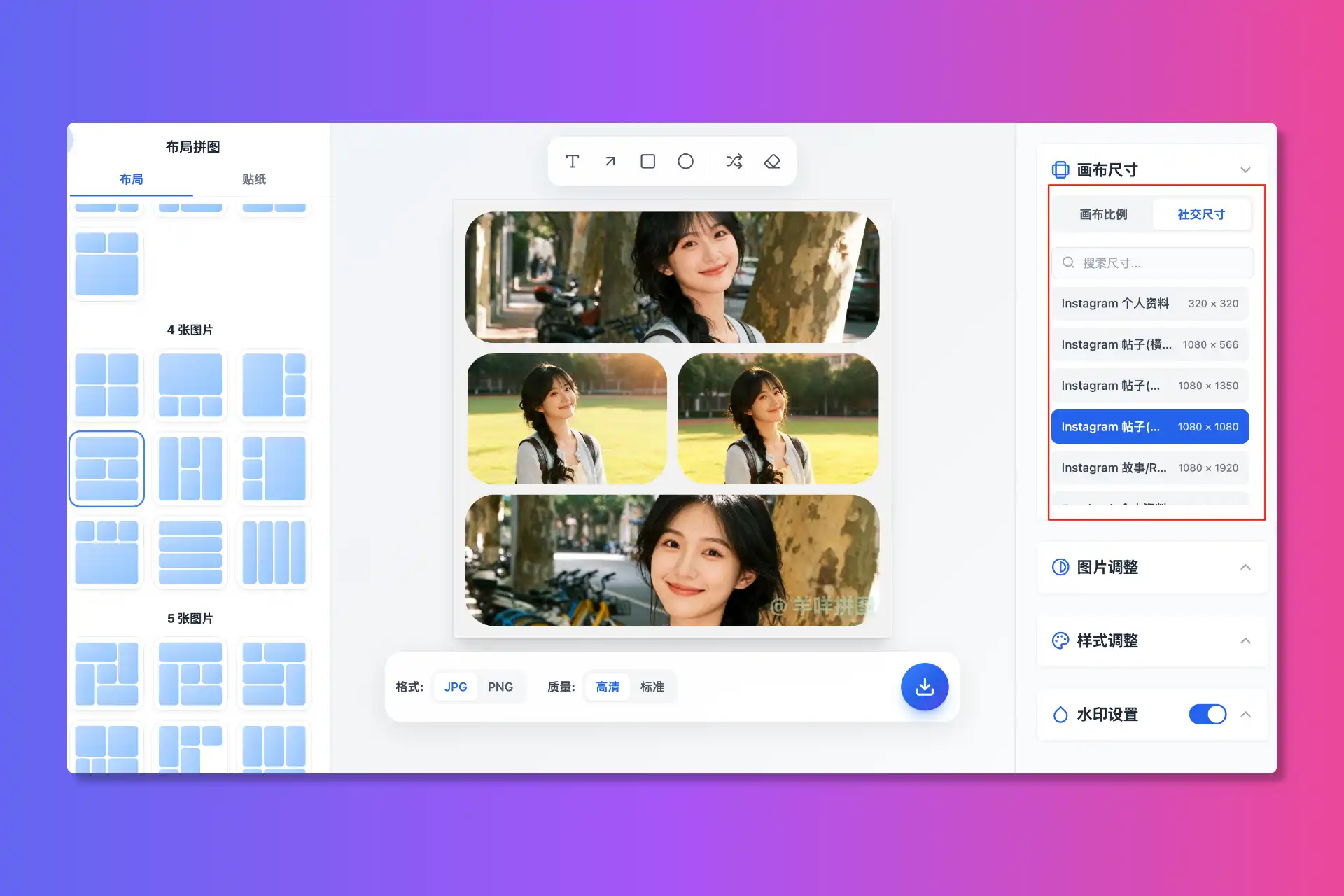The width and height of the screenshot is (1344, 896).
Task: Select the Text tool icon
Action: tap(572, 162)
